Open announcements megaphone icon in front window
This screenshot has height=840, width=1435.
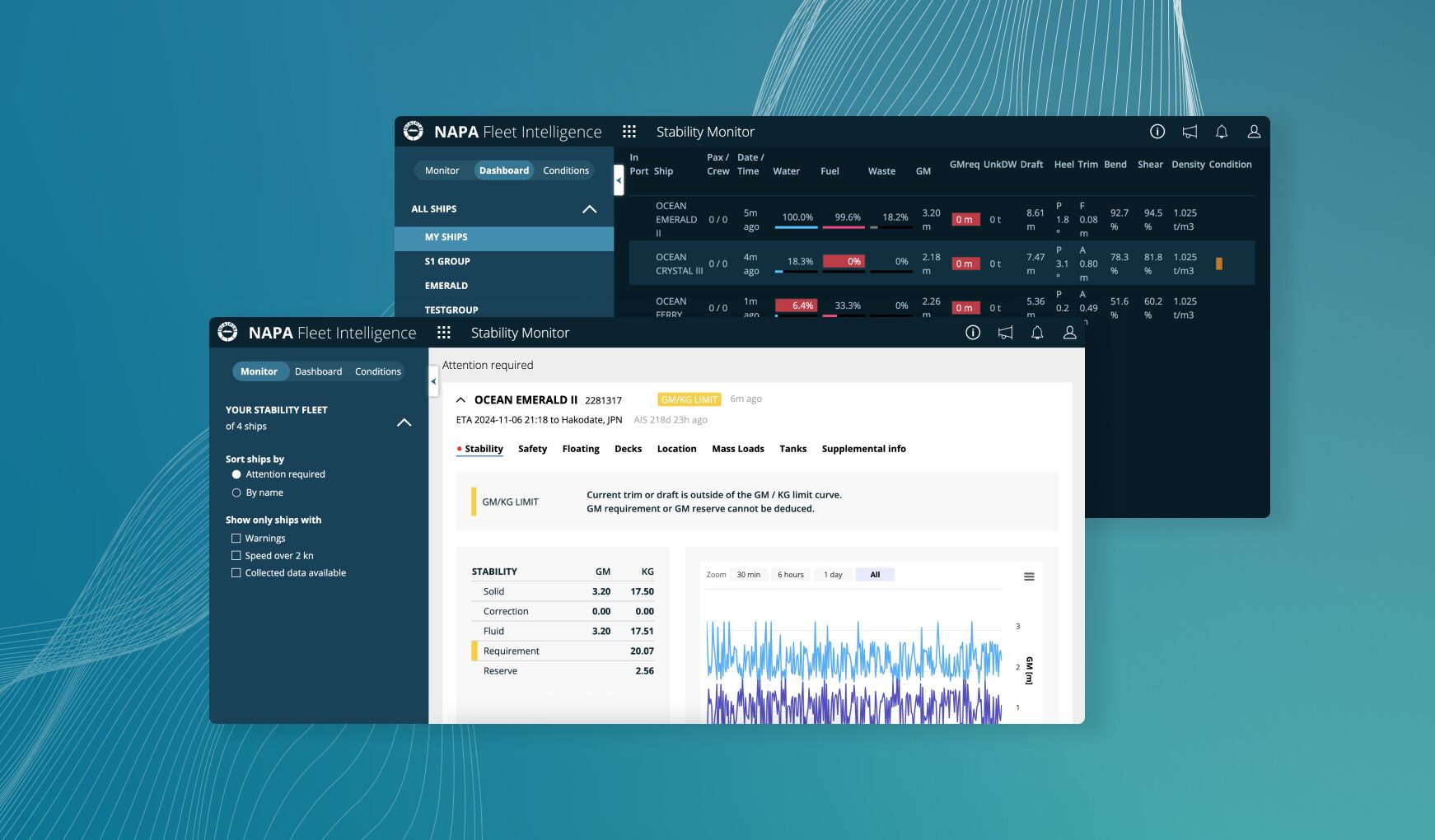(1005, 333)
